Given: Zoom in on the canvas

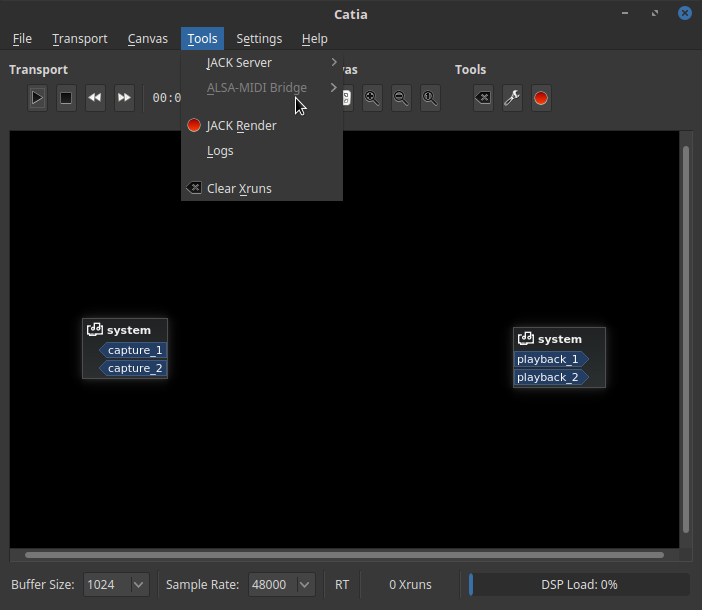Looking at the screenshot, I should pyautogui.click(x=372, y=98).
